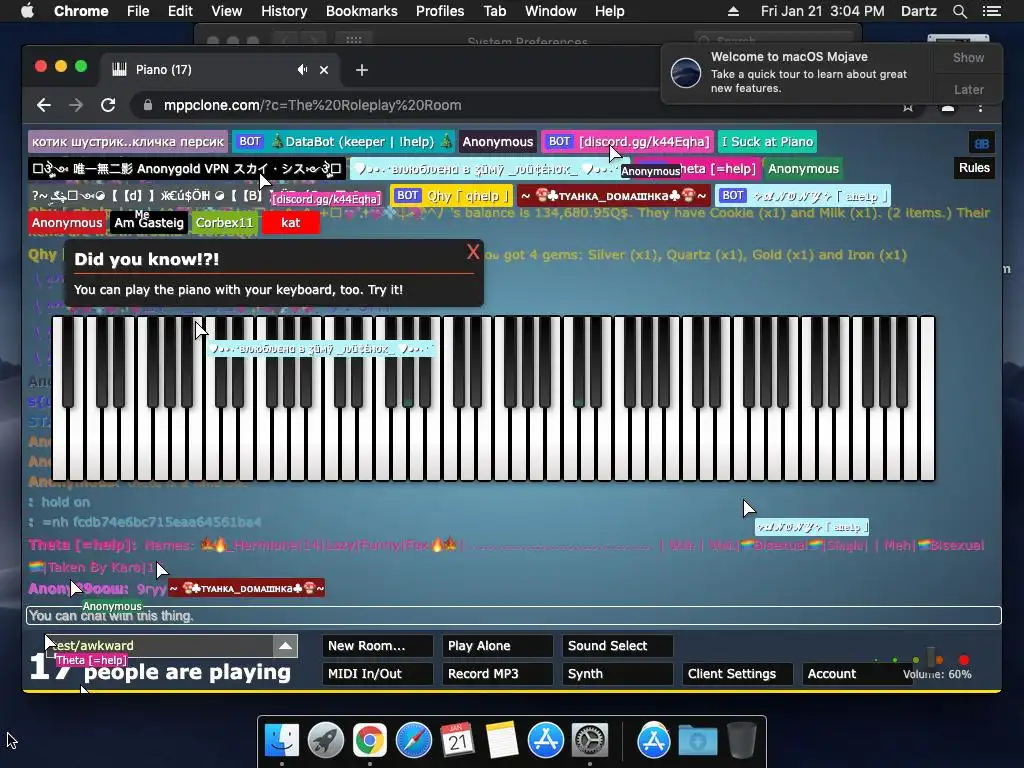Viewport: 1024px width, 768px height.
Task: Start Record MP3
Action: click(498, 674)
